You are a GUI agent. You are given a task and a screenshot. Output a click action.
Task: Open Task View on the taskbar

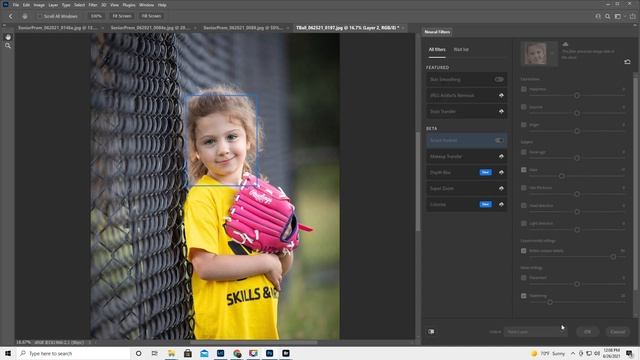[155, 353]
